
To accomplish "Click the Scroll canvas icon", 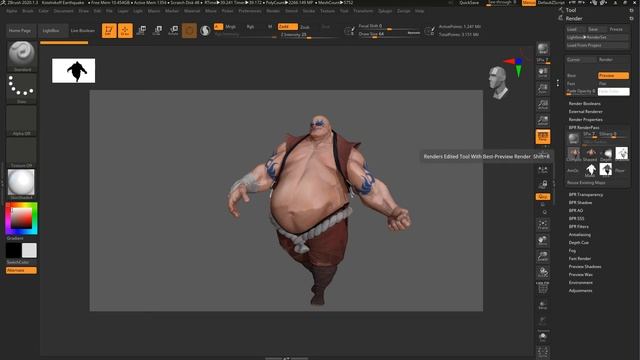I will pos(543,73).
